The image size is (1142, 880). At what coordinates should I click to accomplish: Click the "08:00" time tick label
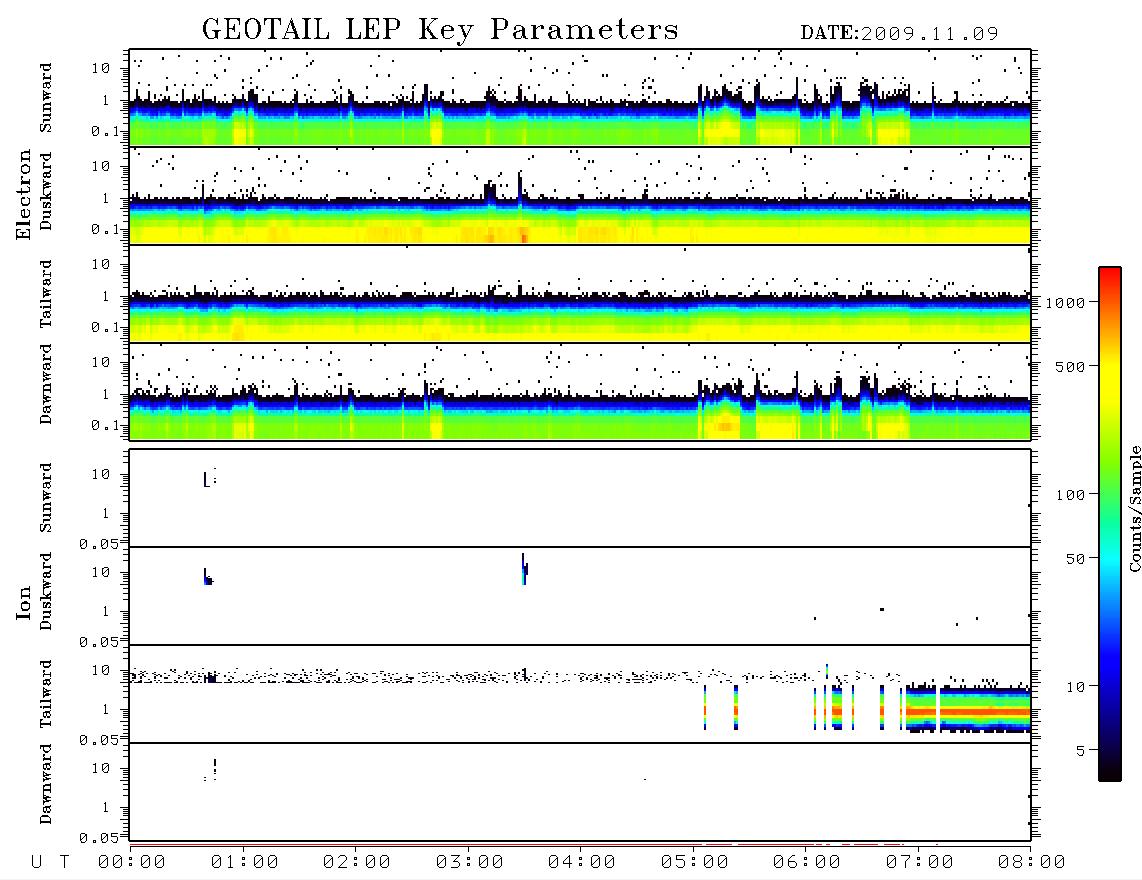click(x=1032, y=863)
